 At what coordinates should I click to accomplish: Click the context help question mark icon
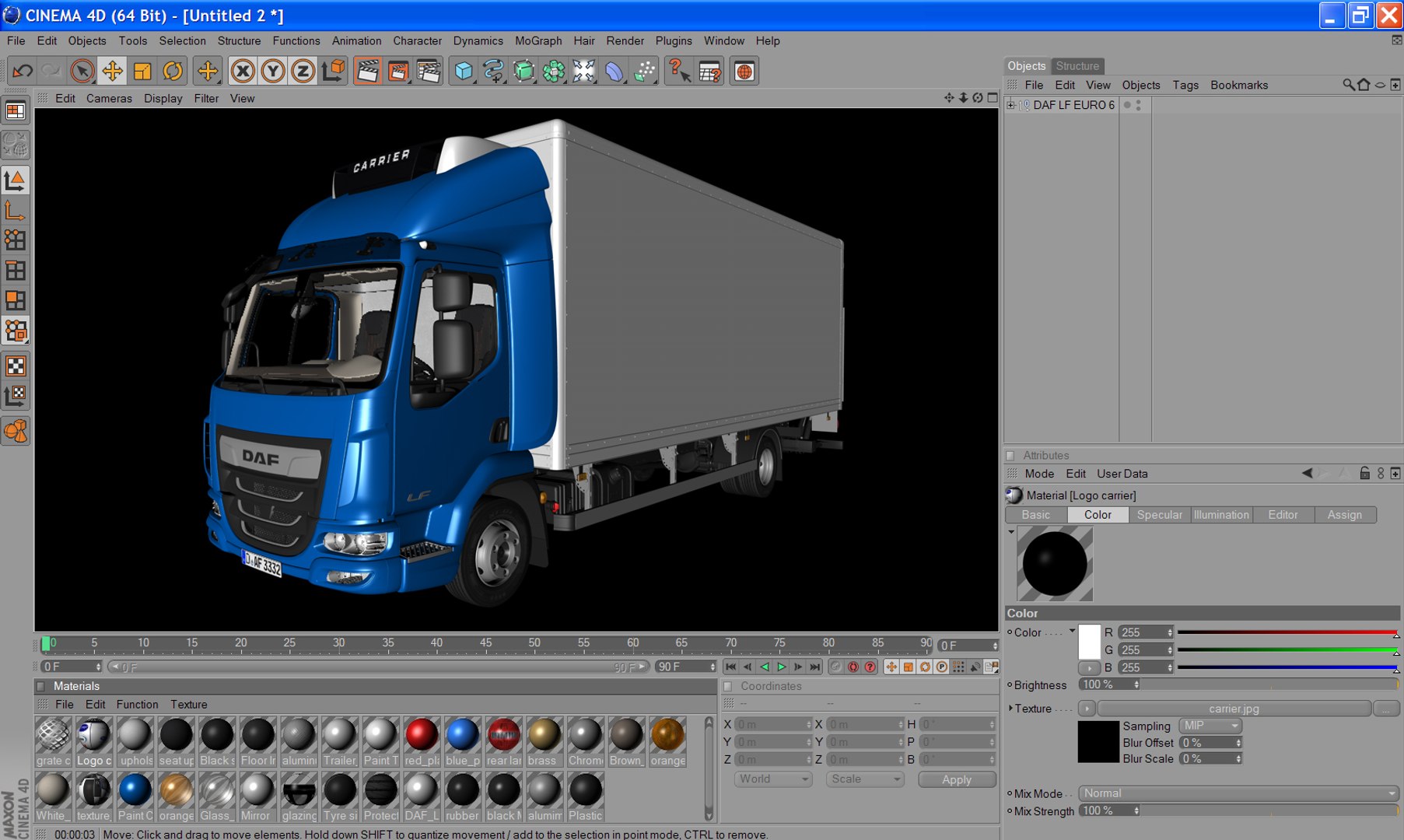(679, 72)
